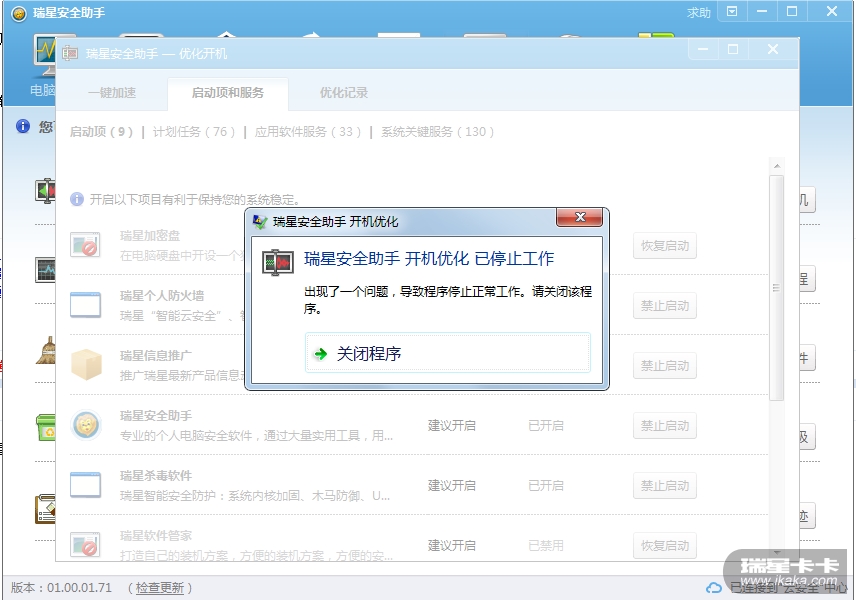This screenshot has width=856, height=600.
Task: Click 电脑 monitor icon in main window
Action: click(x=44, y=57)
